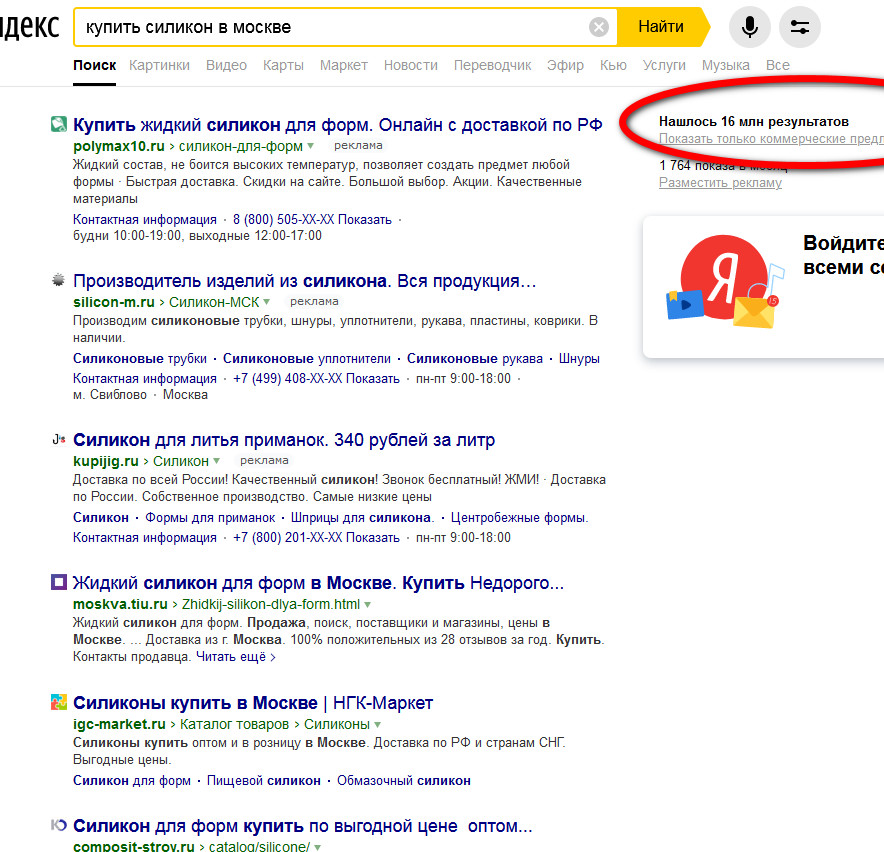884x852 pixels.
Task: Switch to the Видео tab
Action: [x=226, y=65]
